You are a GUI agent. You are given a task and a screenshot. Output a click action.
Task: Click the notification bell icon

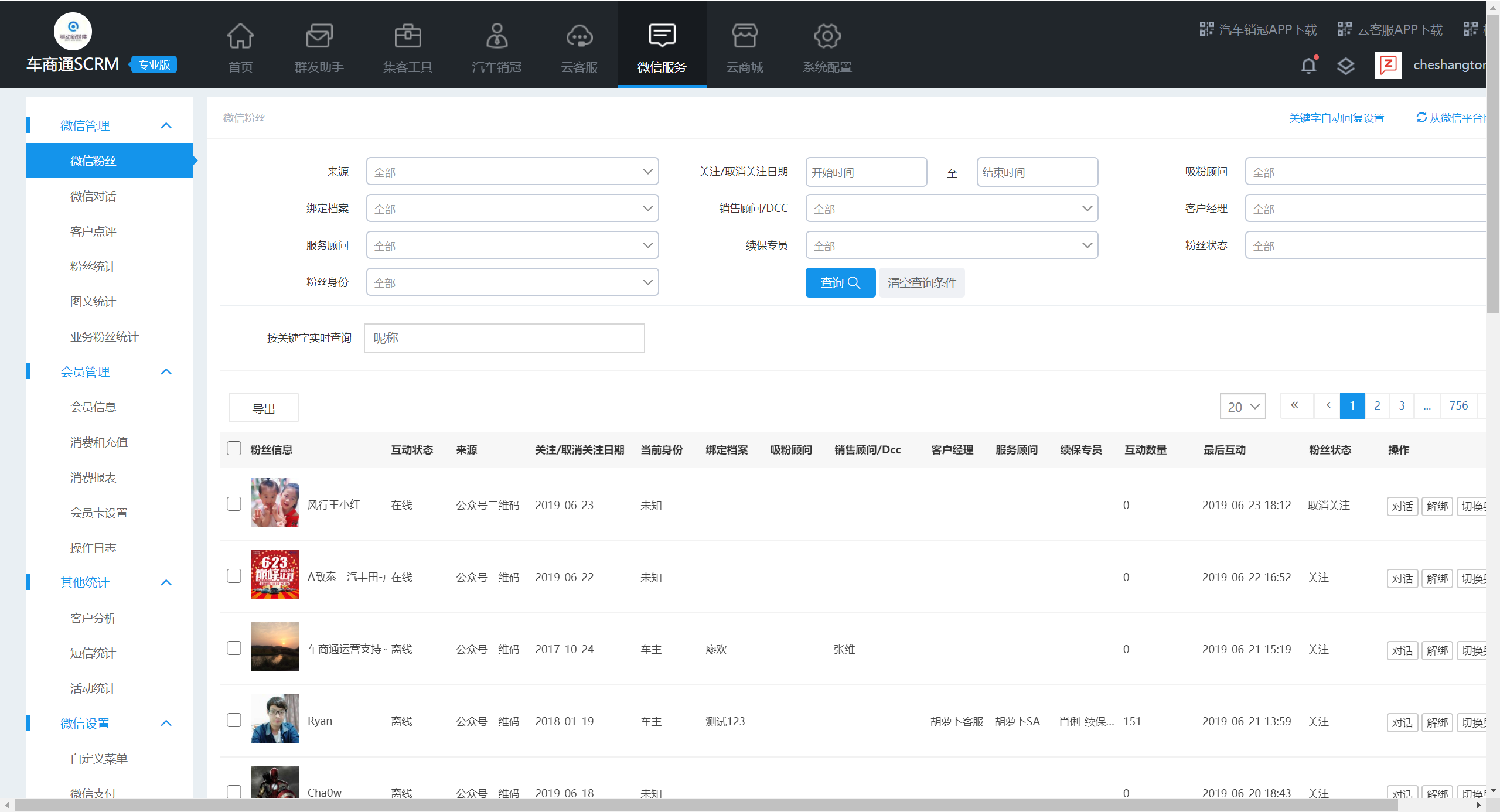(x=1308, y=65)
